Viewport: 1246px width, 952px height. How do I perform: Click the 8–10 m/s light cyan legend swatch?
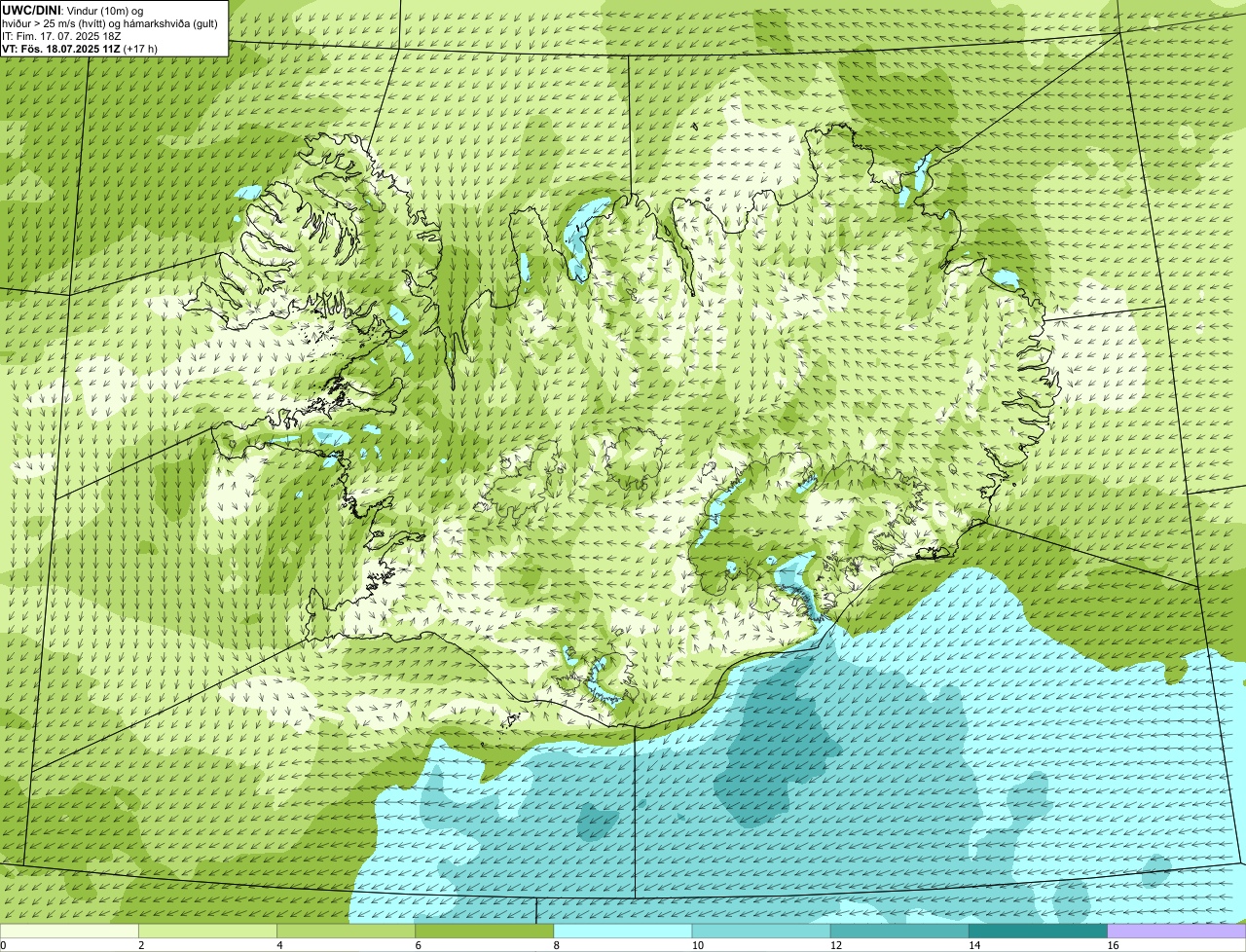pyautogui.click(x=623, y=932)
